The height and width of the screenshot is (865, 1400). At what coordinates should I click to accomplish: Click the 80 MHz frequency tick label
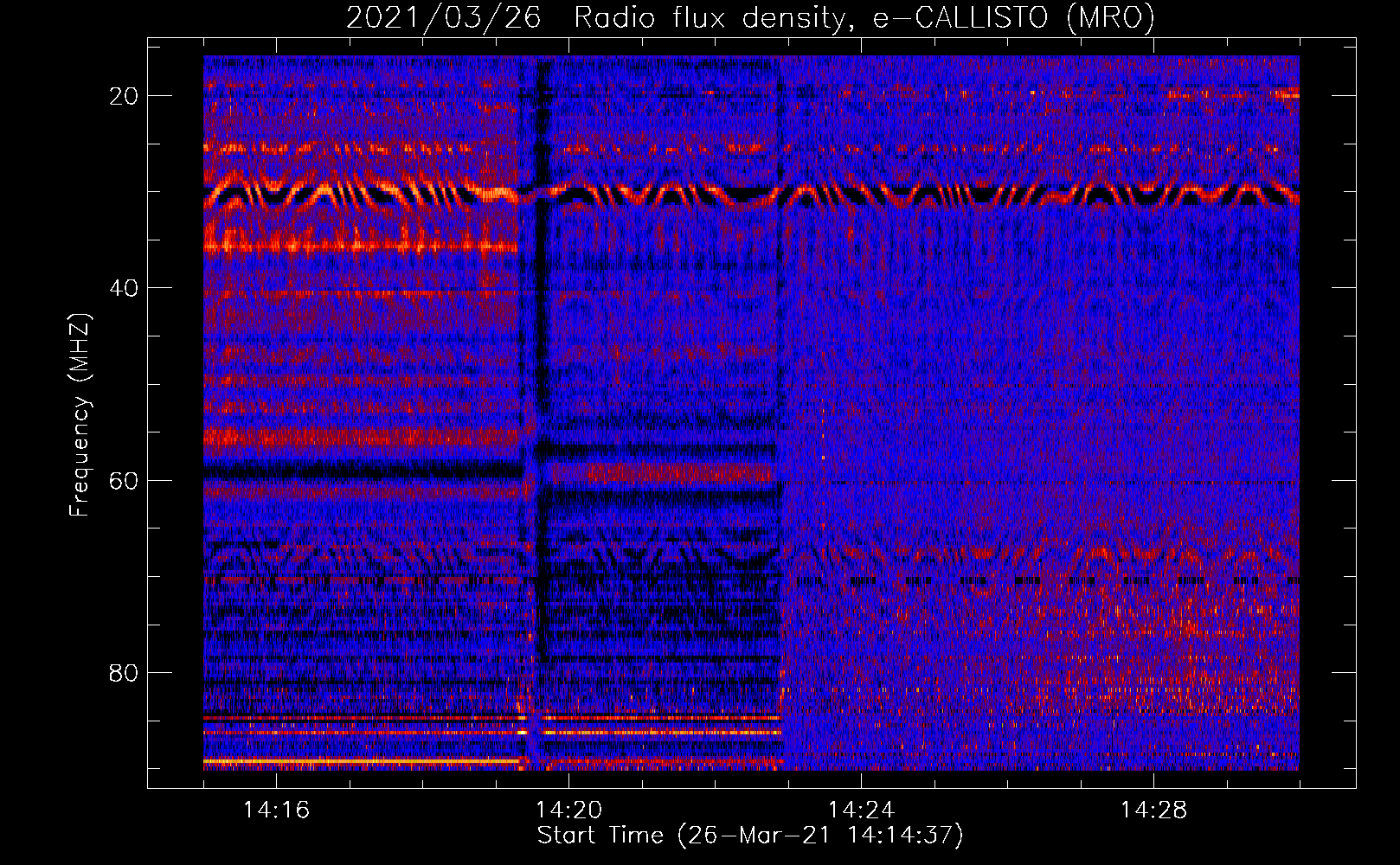[124, 672]
